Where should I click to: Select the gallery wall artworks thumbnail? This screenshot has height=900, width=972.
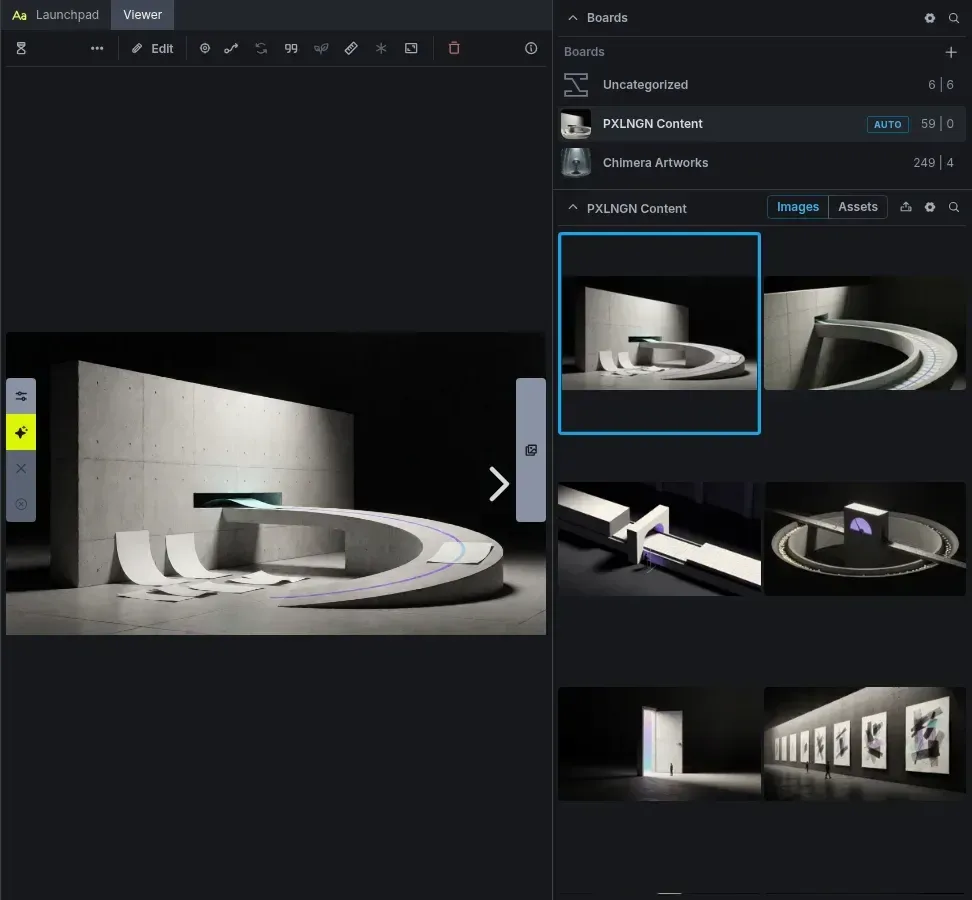(x=865, y=744)
